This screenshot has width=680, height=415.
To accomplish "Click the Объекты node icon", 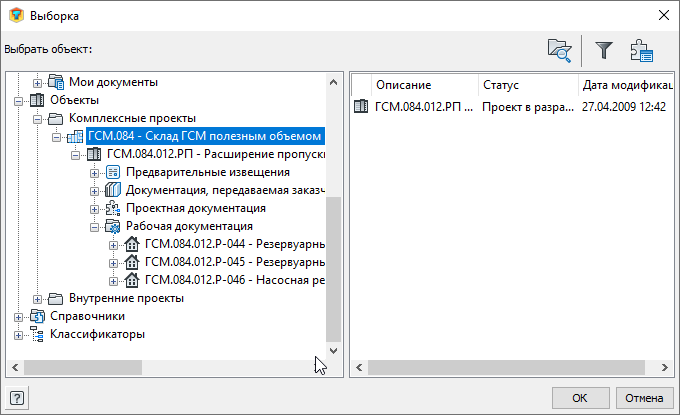I will 37,100.
